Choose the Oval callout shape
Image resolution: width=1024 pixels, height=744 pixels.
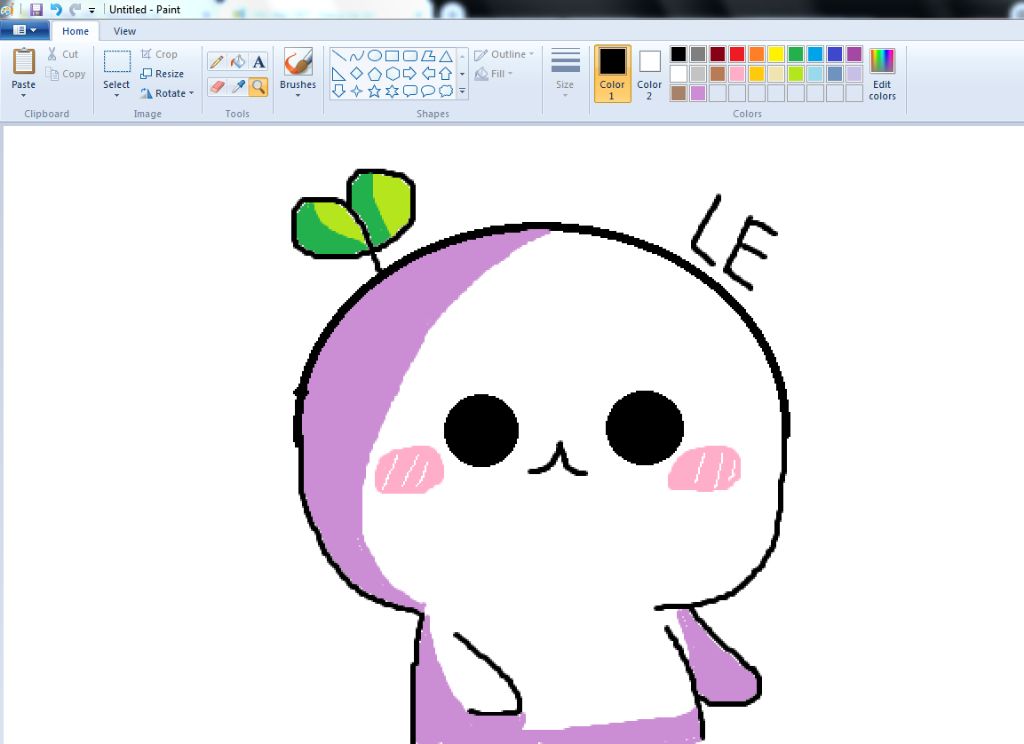click(x=428, y=91)
